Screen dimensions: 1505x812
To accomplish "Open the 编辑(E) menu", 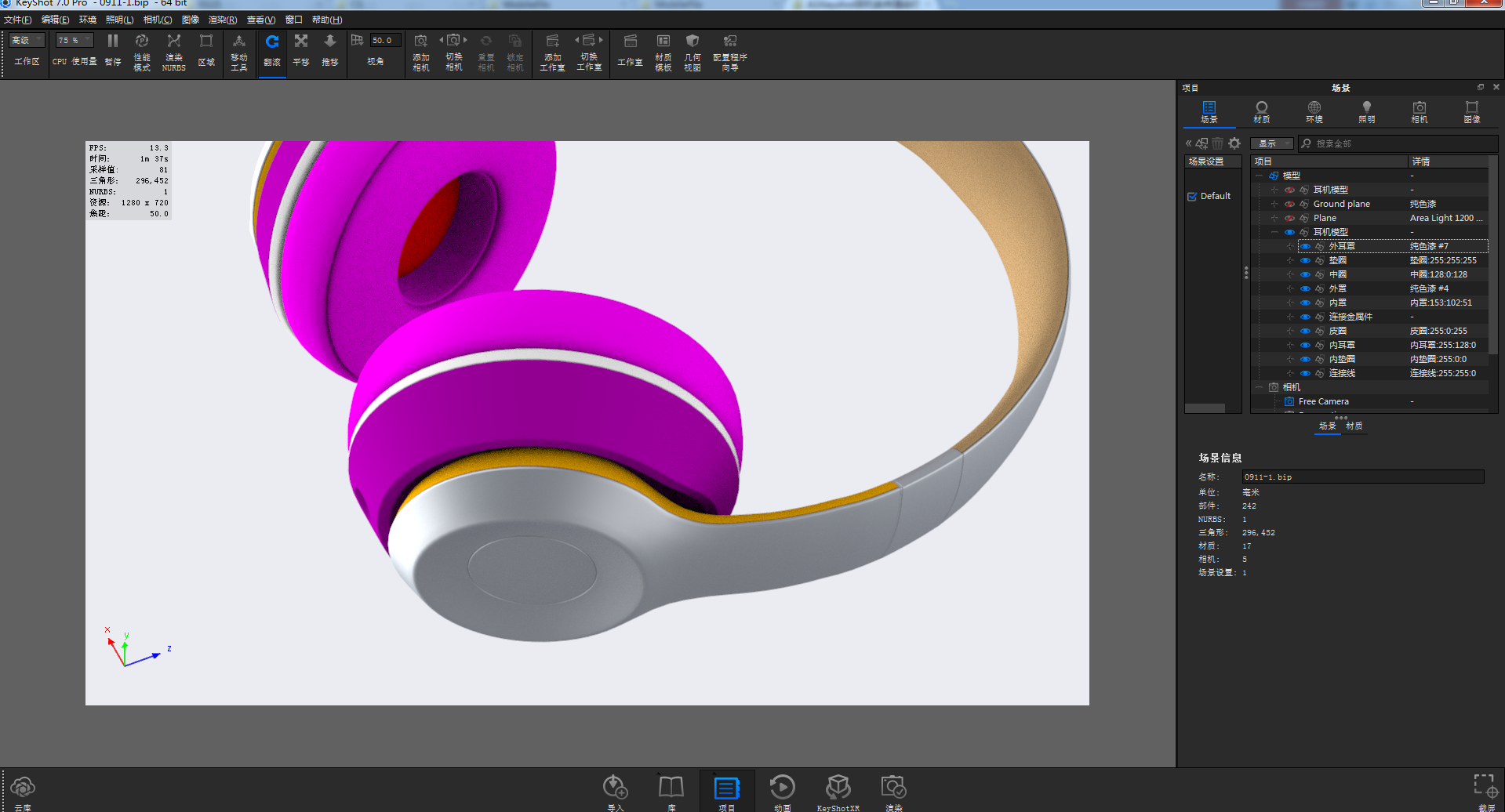I will pyautogui.click(x=55, y=20).
